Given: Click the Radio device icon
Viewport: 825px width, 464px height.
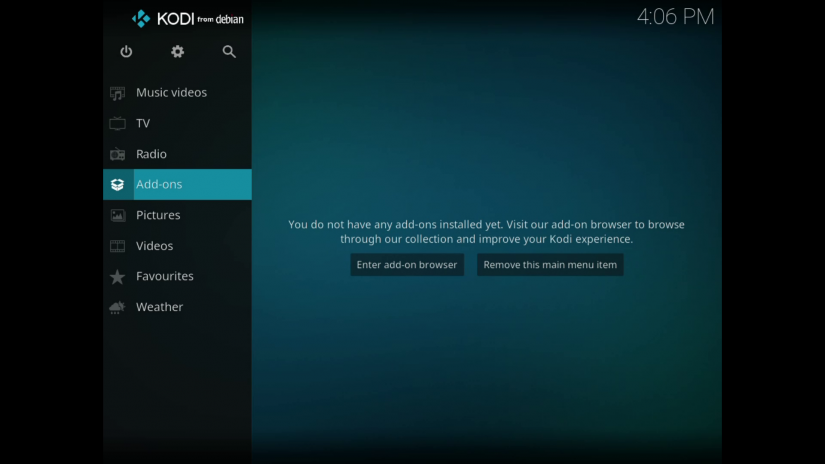Looking at the screenshot, I should (x=117, y=154).
